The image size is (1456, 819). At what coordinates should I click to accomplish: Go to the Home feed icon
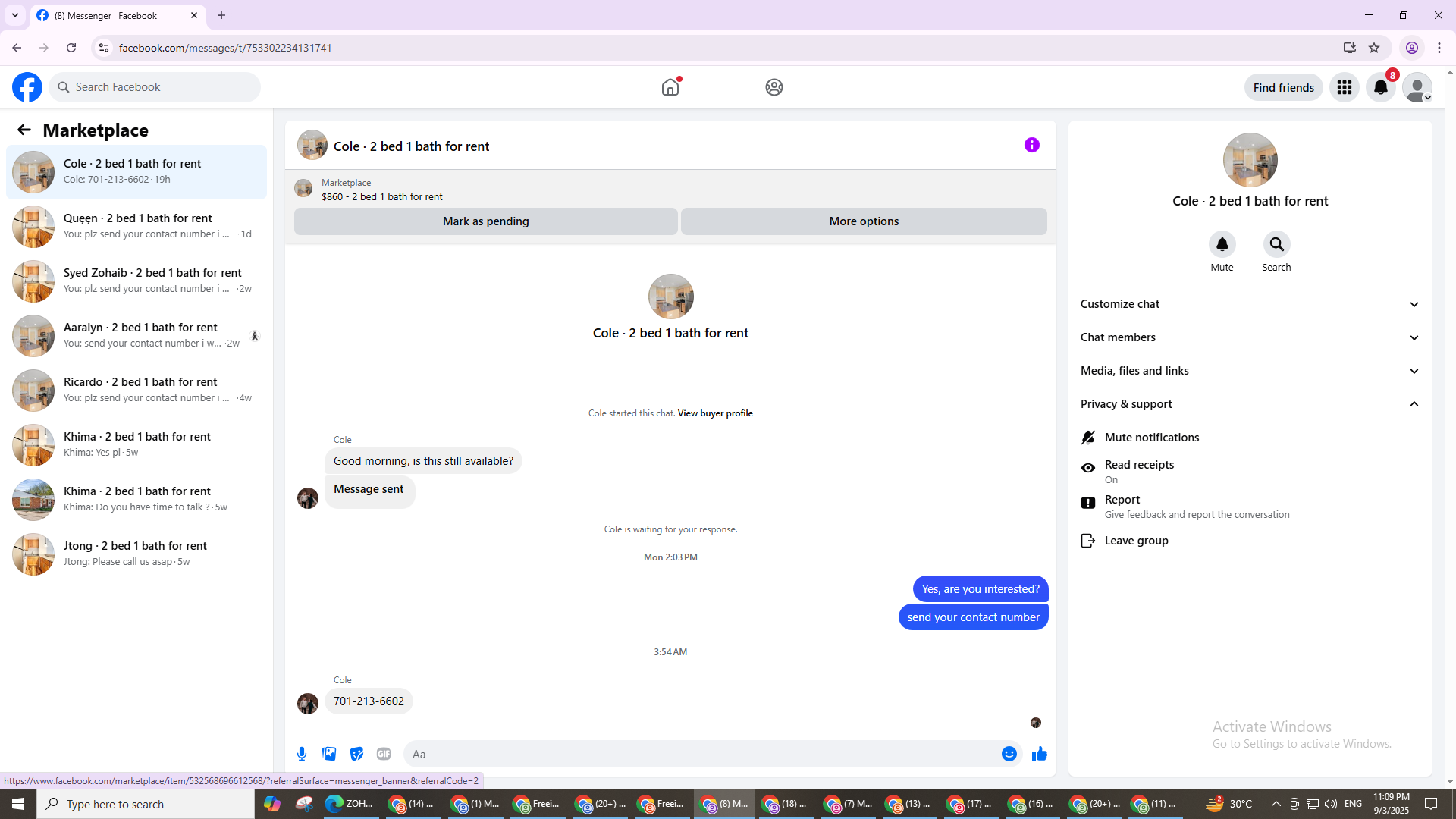pos(670,87)
